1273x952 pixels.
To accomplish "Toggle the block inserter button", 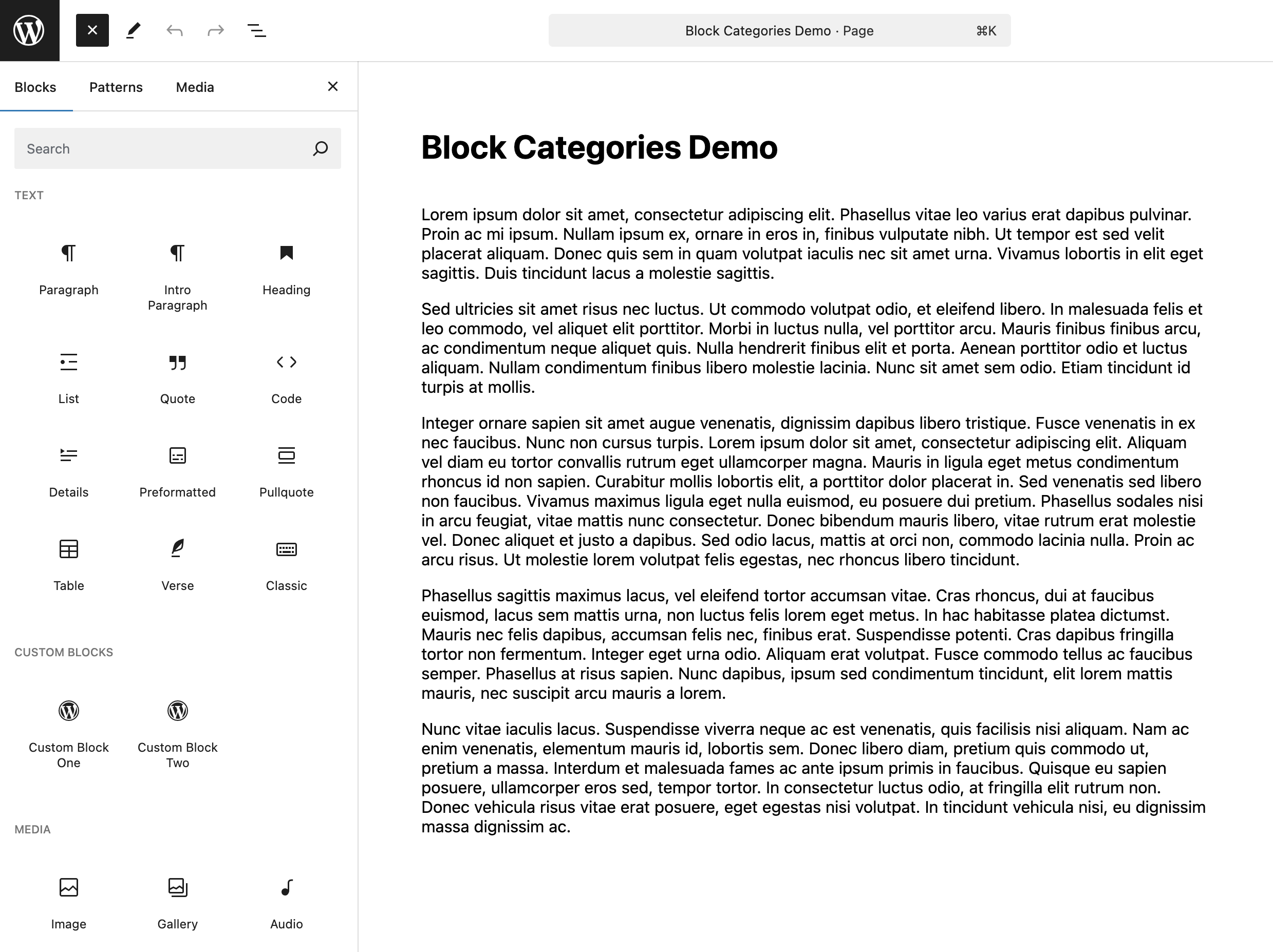I will tap(92, 30).
